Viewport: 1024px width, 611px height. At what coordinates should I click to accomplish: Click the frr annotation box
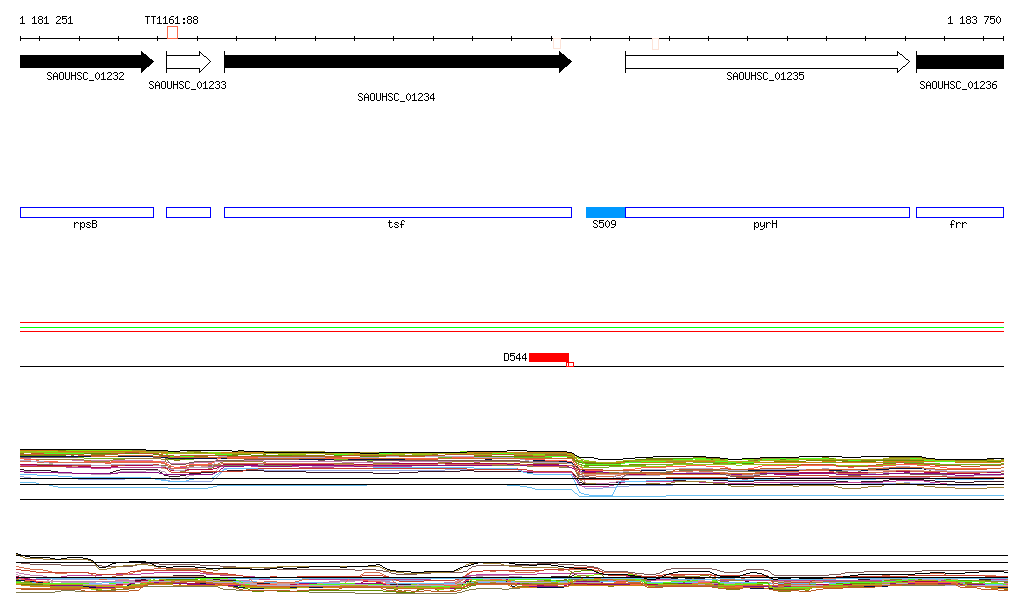[x=959, y=212]
